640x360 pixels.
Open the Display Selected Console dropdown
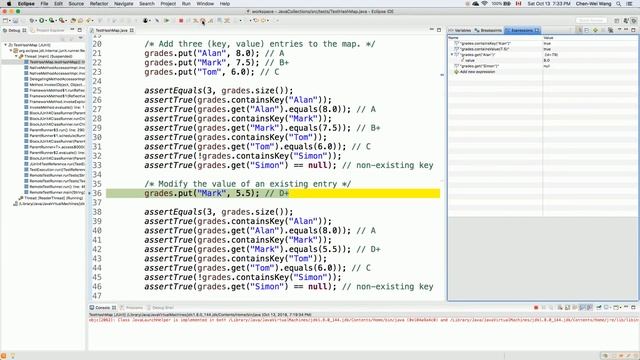[611, 308]
